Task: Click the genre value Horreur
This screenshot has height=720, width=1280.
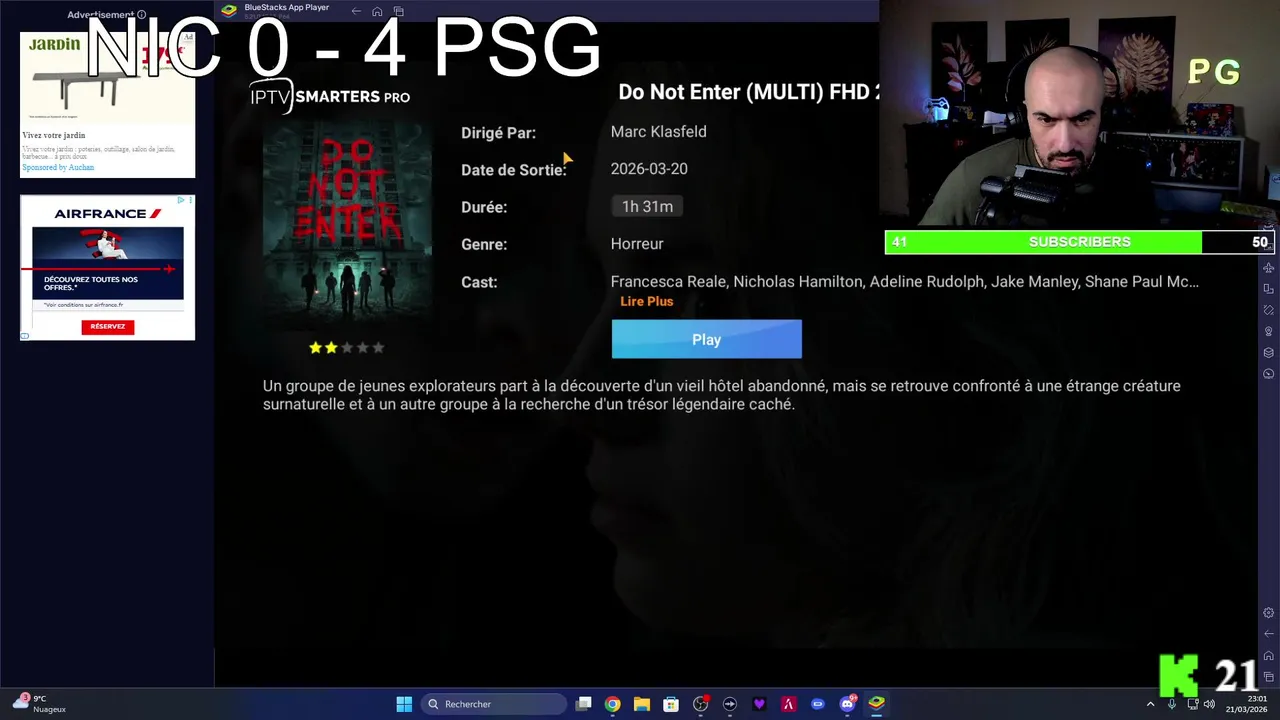Action: [x=637, y=243]
